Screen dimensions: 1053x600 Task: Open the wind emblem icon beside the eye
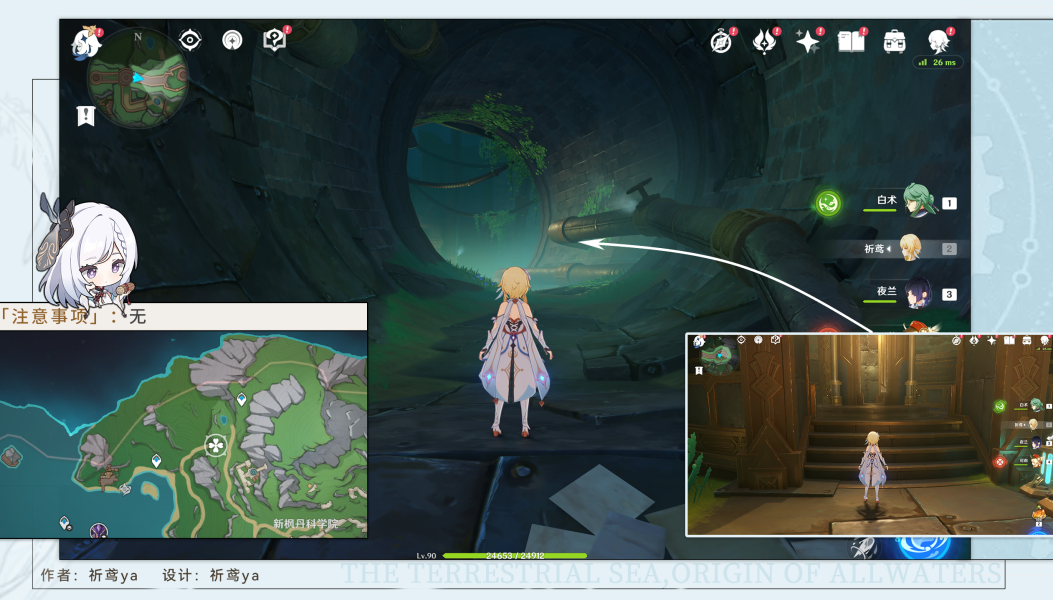click(232, 40)
